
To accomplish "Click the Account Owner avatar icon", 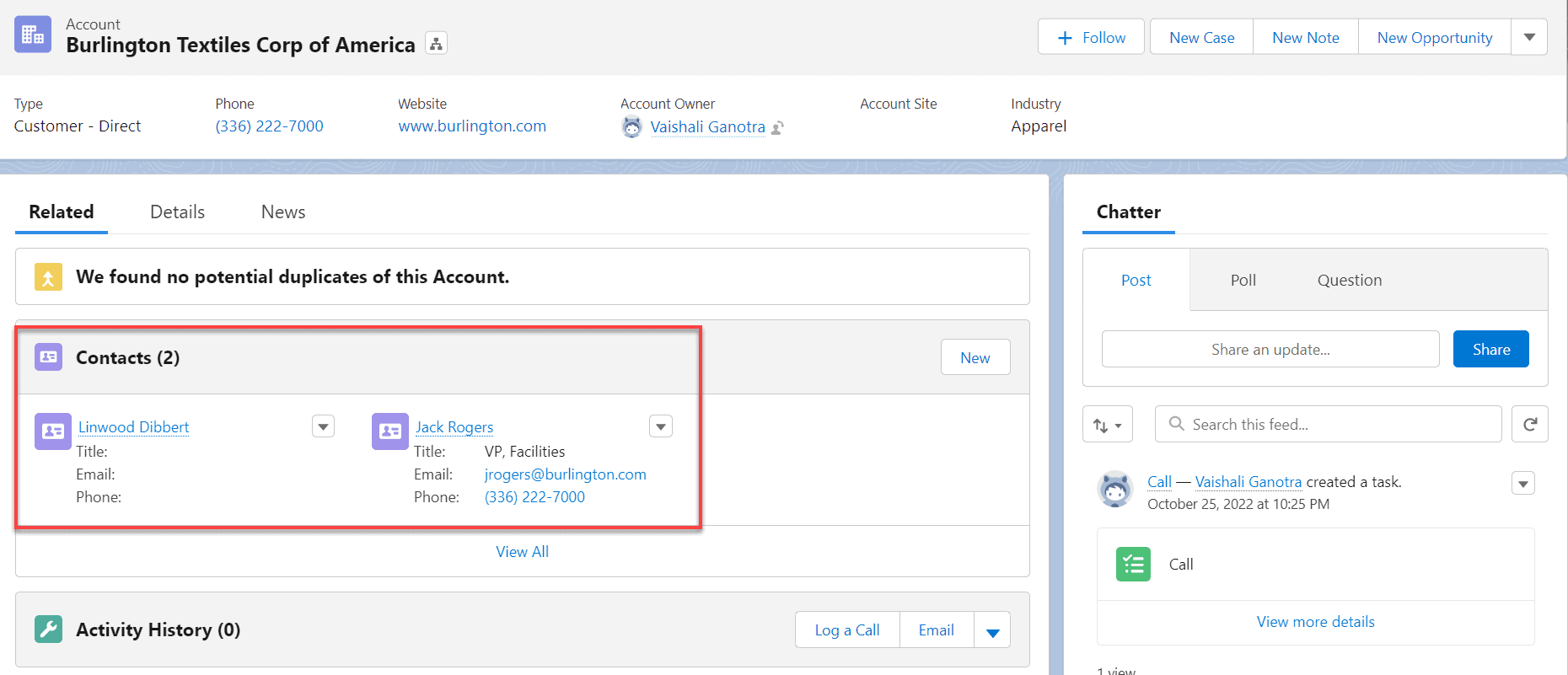I will point(631,127).
